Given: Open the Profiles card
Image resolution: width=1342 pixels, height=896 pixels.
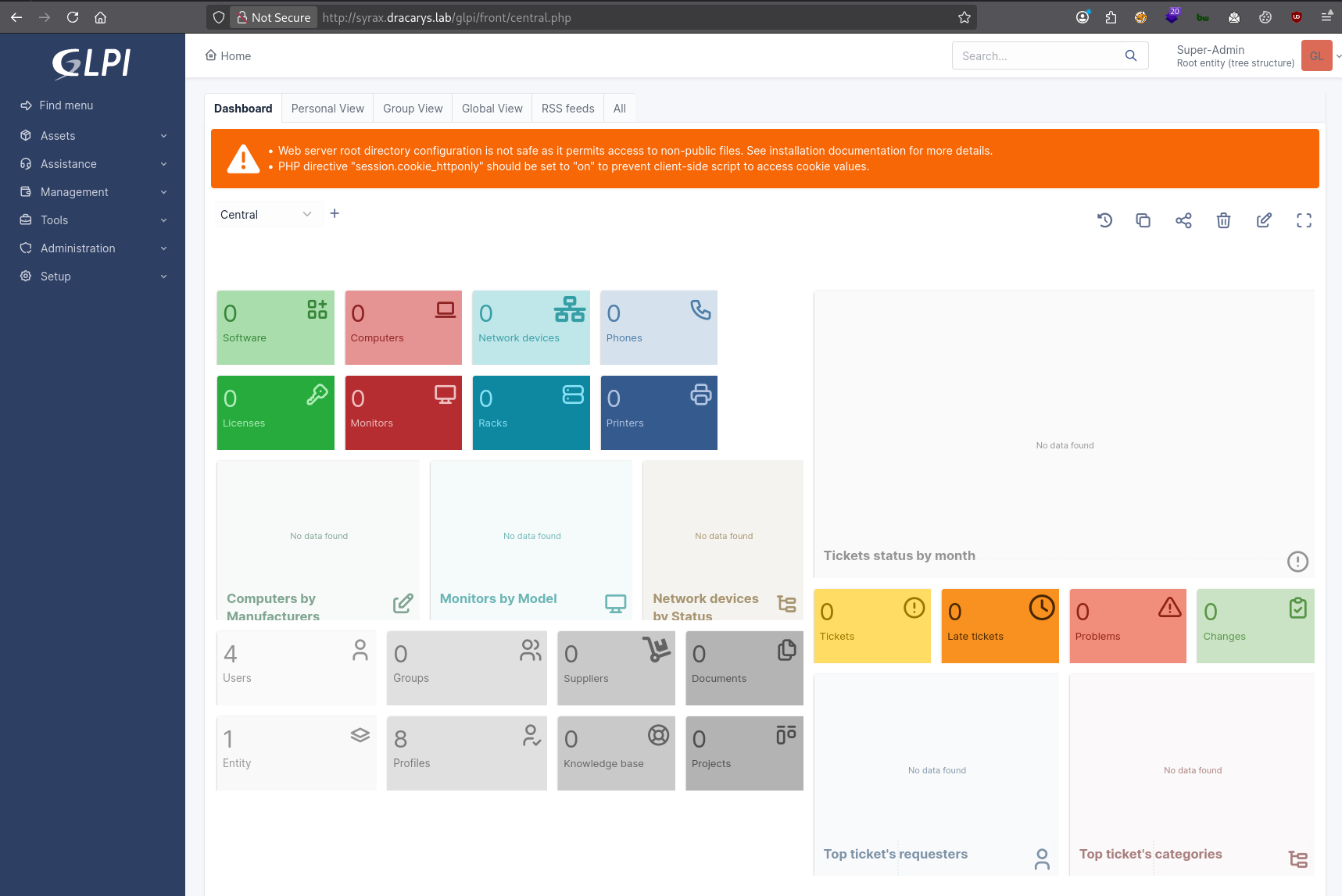Looking at the screenshot, I should pyautogui.click(x=467, y=753).
